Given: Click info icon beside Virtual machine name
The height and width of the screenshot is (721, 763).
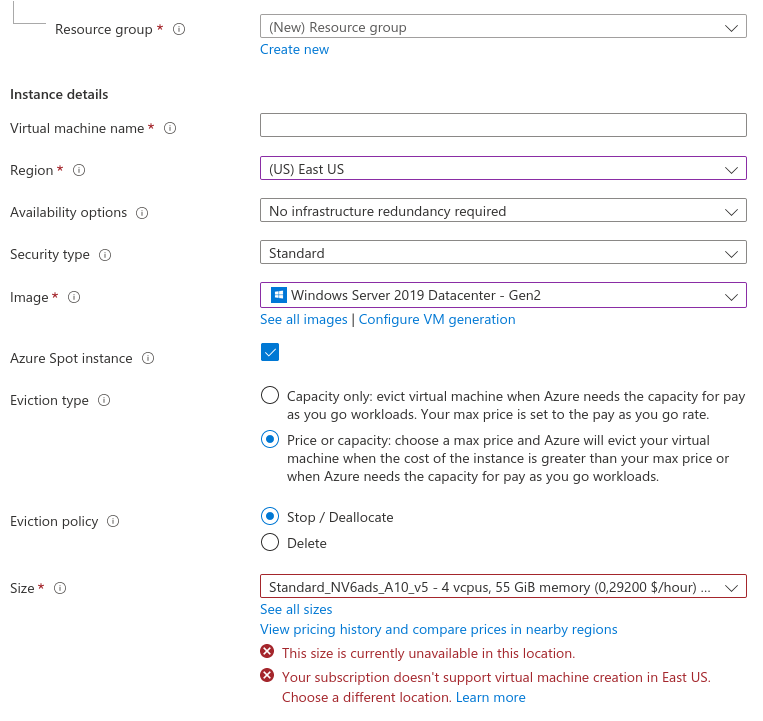Looking at the screenshot, I should tap(170, 128).
